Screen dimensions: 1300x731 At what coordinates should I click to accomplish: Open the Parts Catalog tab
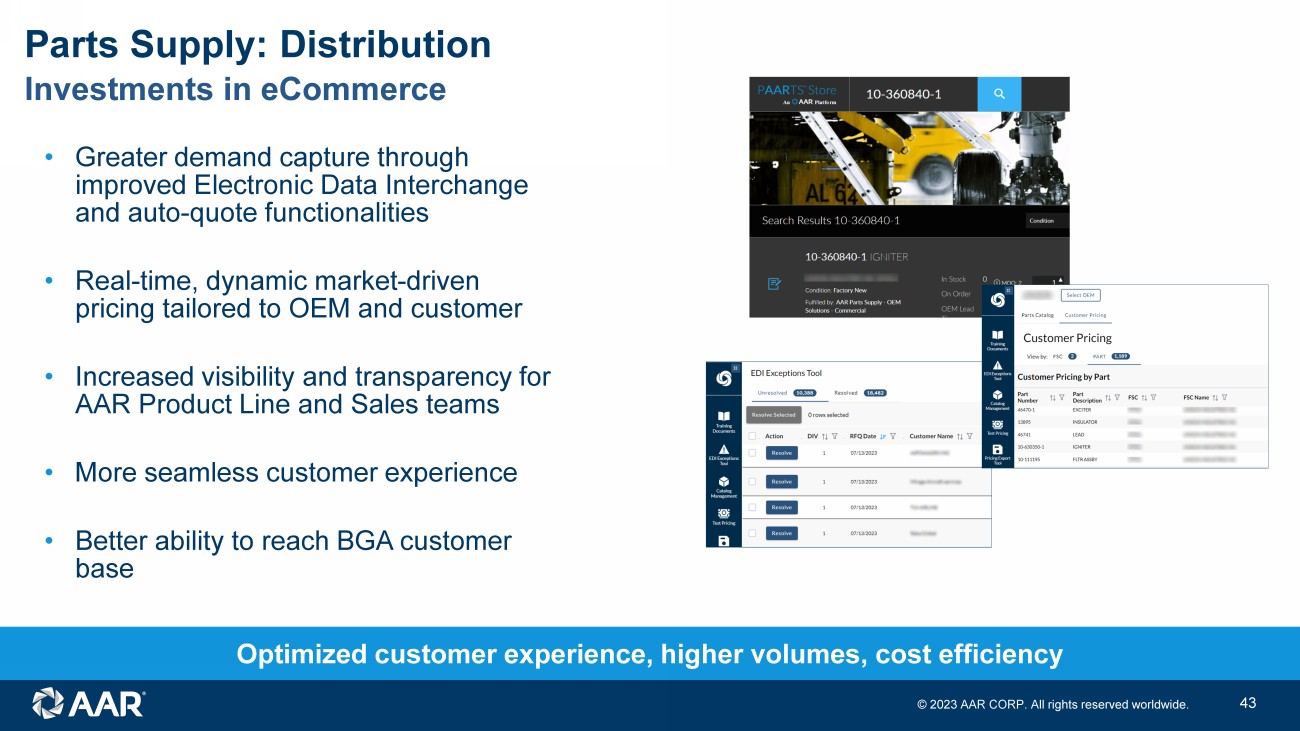(x=1037, y=315)
